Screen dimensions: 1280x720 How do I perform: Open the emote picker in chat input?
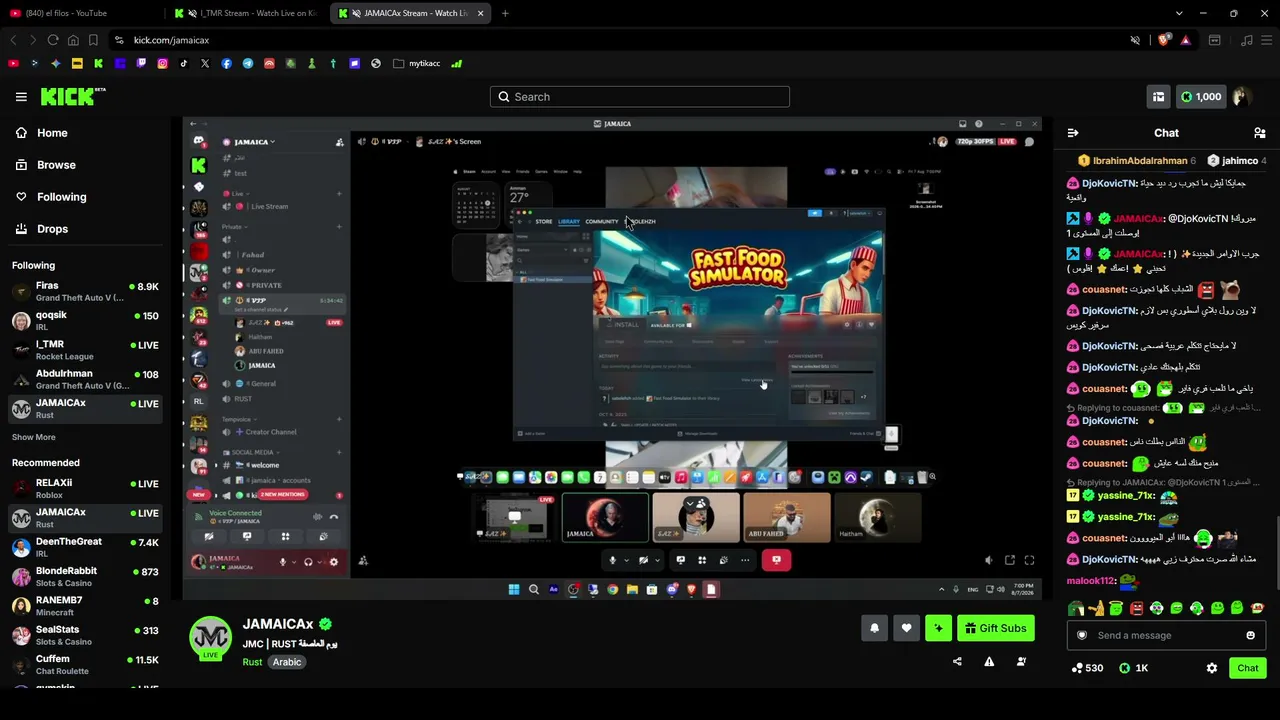click(1250, 635)
